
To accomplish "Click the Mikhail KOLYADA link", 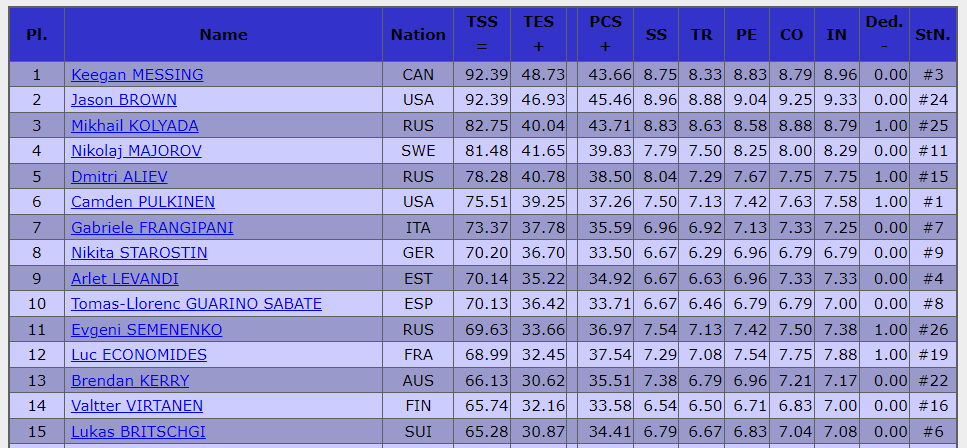I will click(x=134, y=126).
